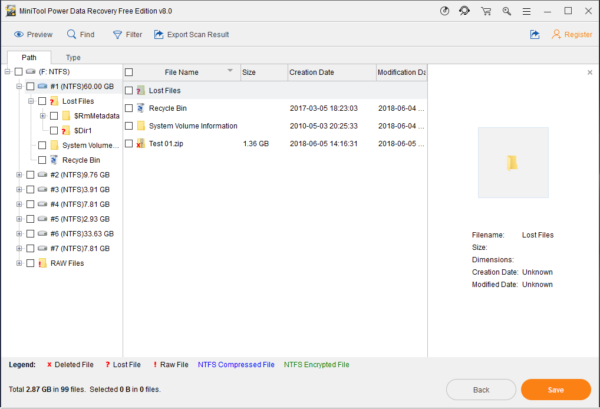Screen dimensions: 600x409
Task: Tick the $RmMetadata checkbox
Action: [54, 116]
